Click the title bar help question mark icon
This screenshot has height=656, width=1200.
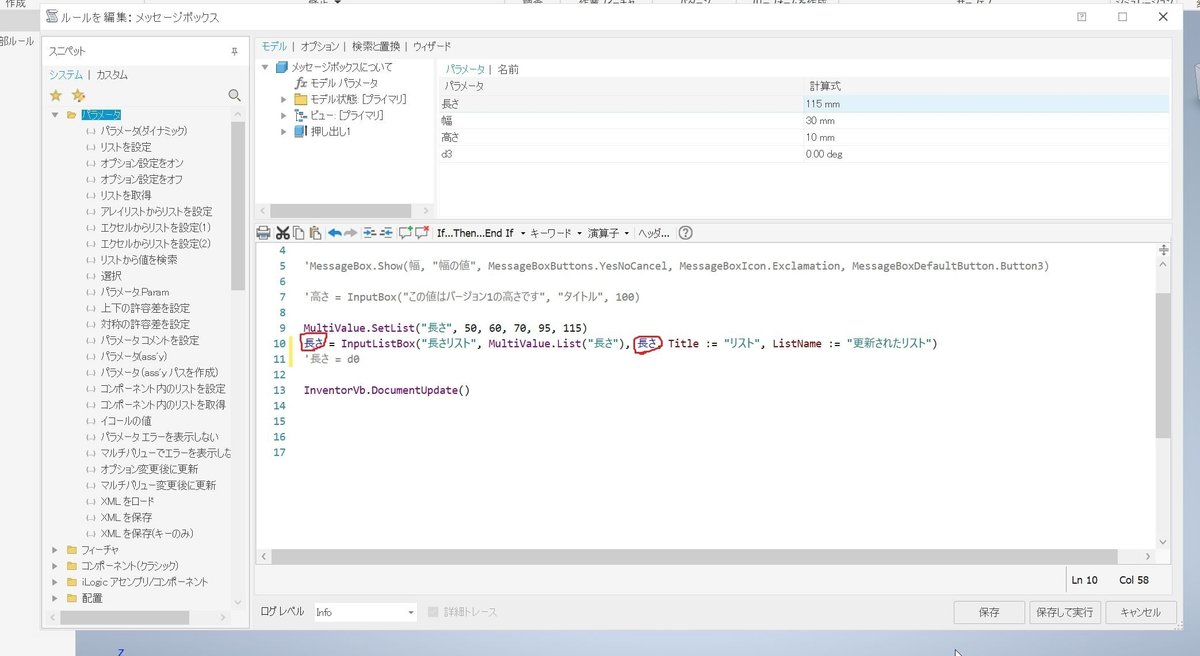(1082, 17)
